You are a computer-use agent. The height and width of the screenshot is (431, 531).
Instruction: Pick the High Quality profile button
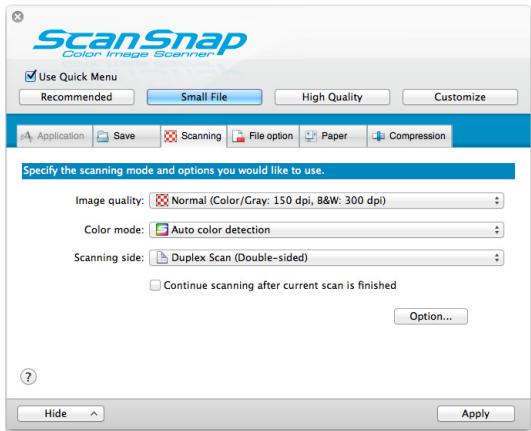(332, 97)
